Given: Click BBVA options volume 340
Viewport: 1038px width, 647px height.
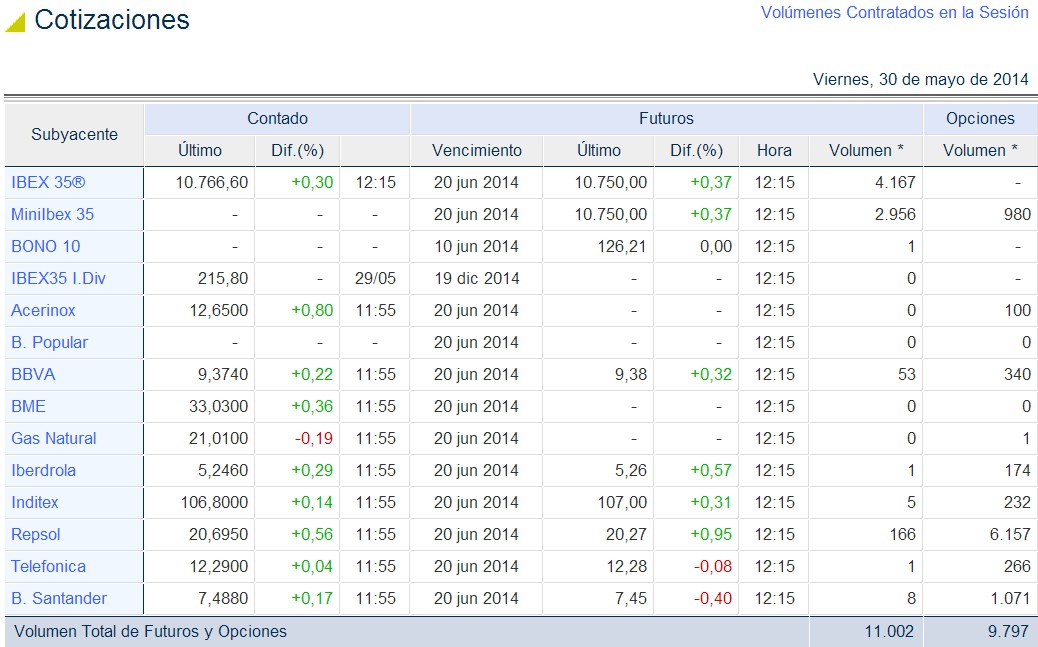Looking at the screenshot, I should point(1017,374).
